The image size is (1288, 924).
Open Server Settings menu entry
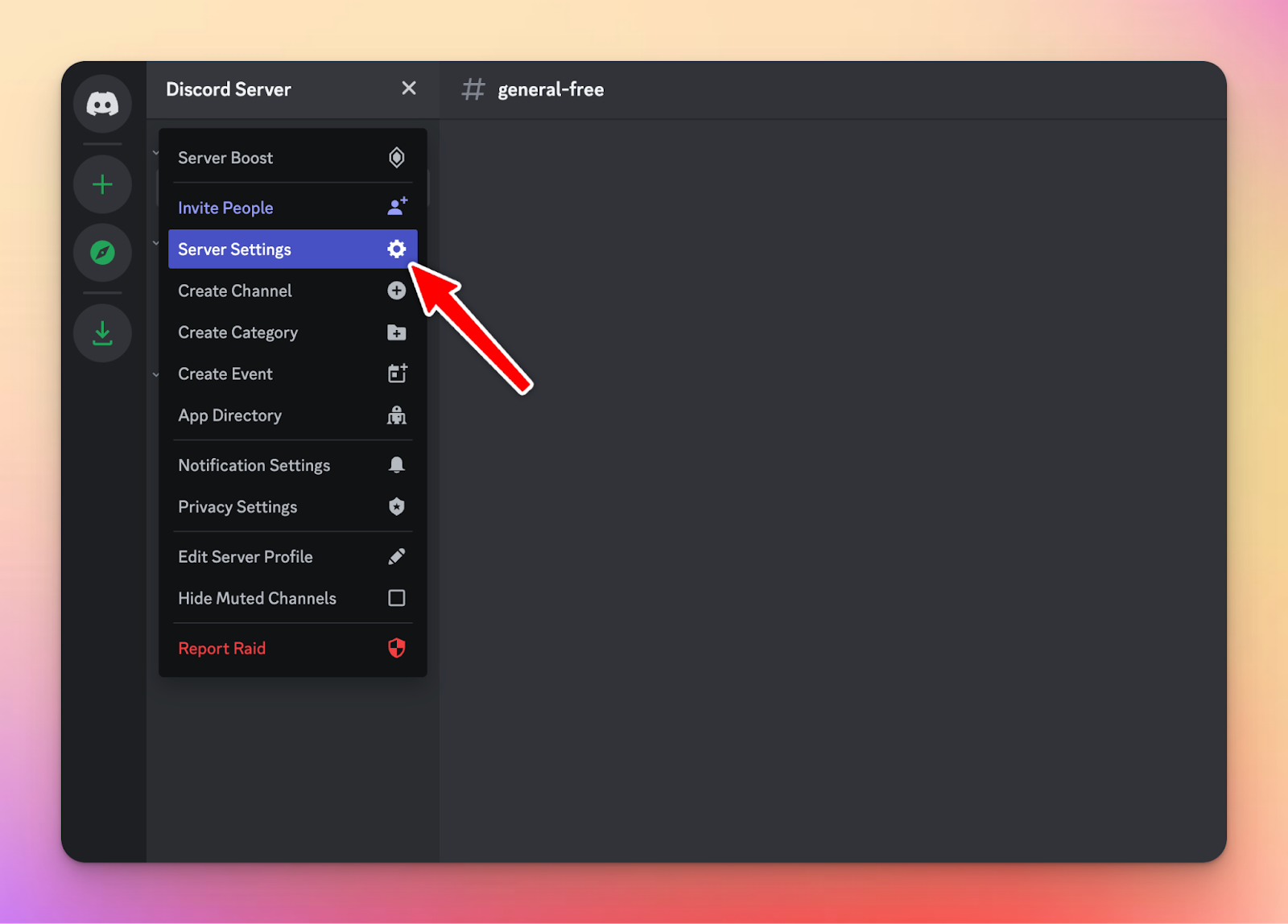click(293, 250)
